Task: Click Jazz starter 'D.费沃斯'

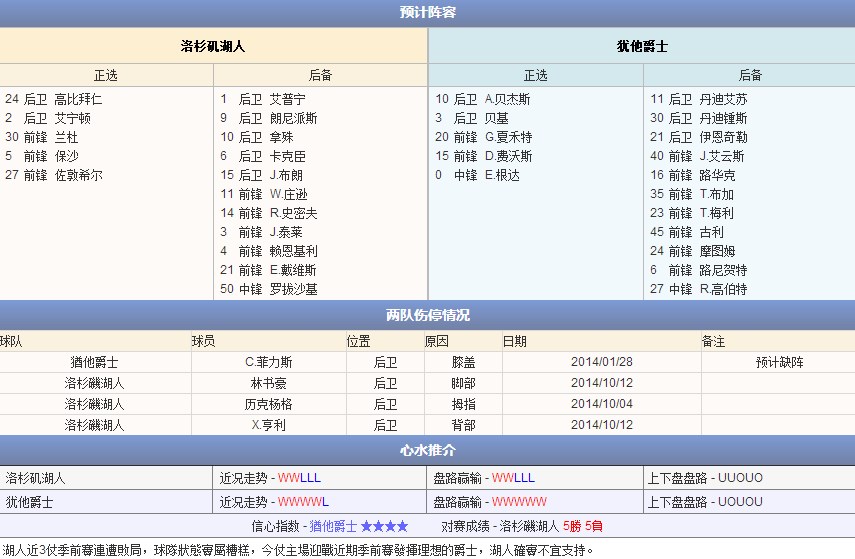Action: pyautogui.click(x=509, y=156)
